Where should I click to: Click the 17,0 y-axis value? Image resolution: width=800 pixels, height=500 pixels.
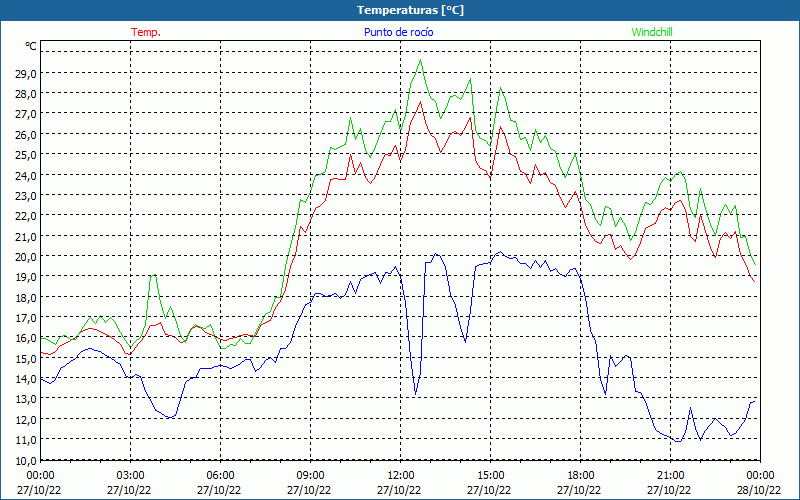point(26,317)
